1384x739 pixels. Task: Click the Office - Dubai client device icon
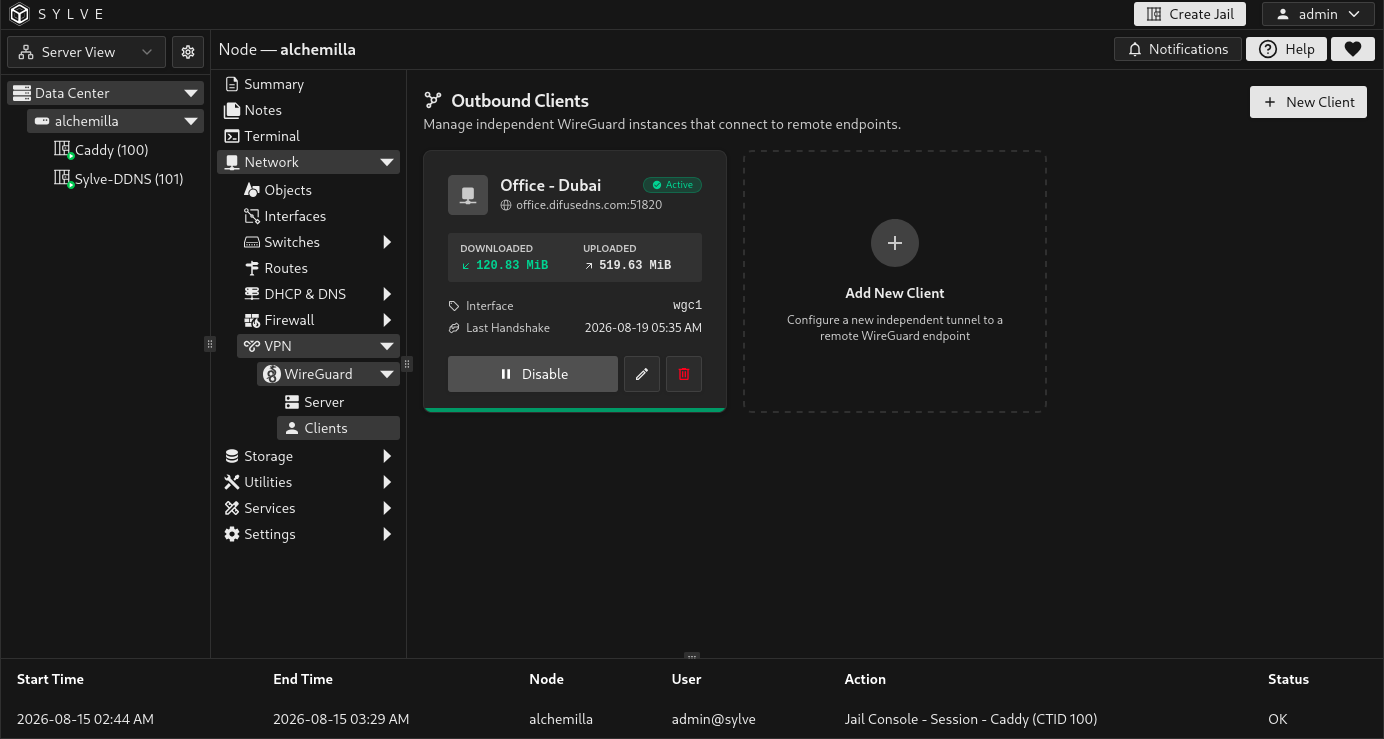tap(468, 195)
